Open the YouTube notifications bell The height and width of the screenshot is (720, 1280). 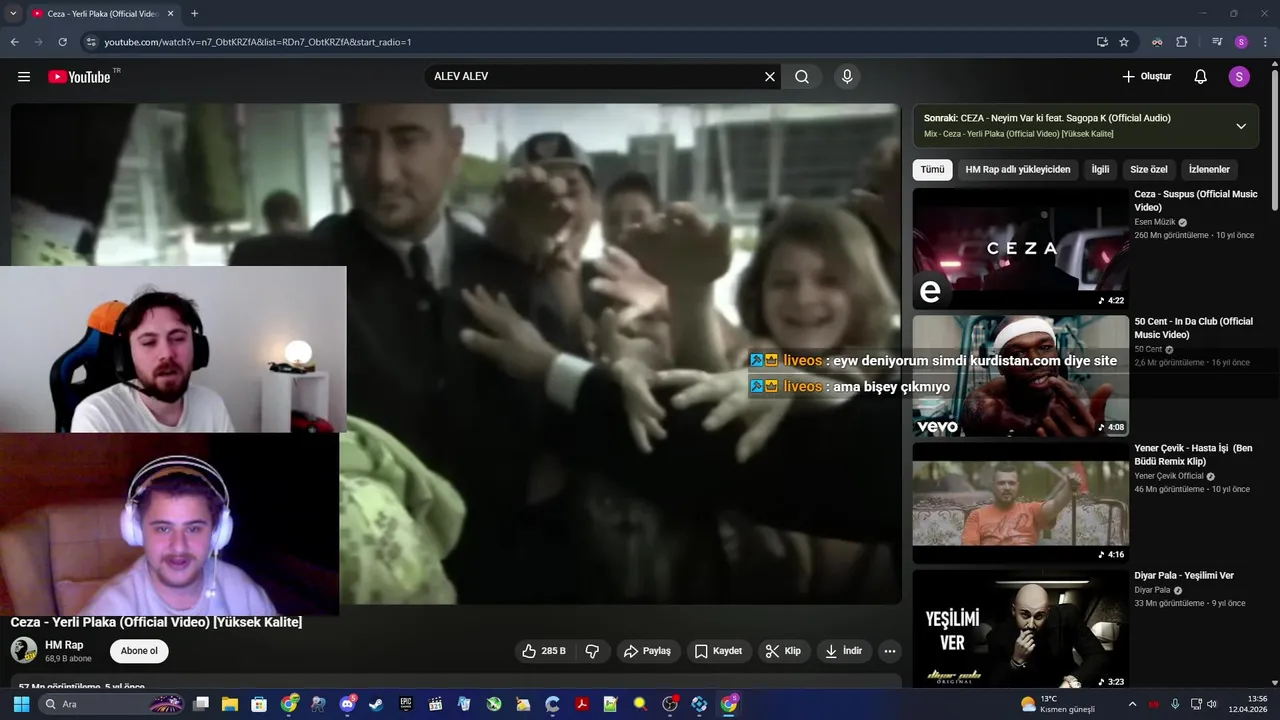(1201, 77)
